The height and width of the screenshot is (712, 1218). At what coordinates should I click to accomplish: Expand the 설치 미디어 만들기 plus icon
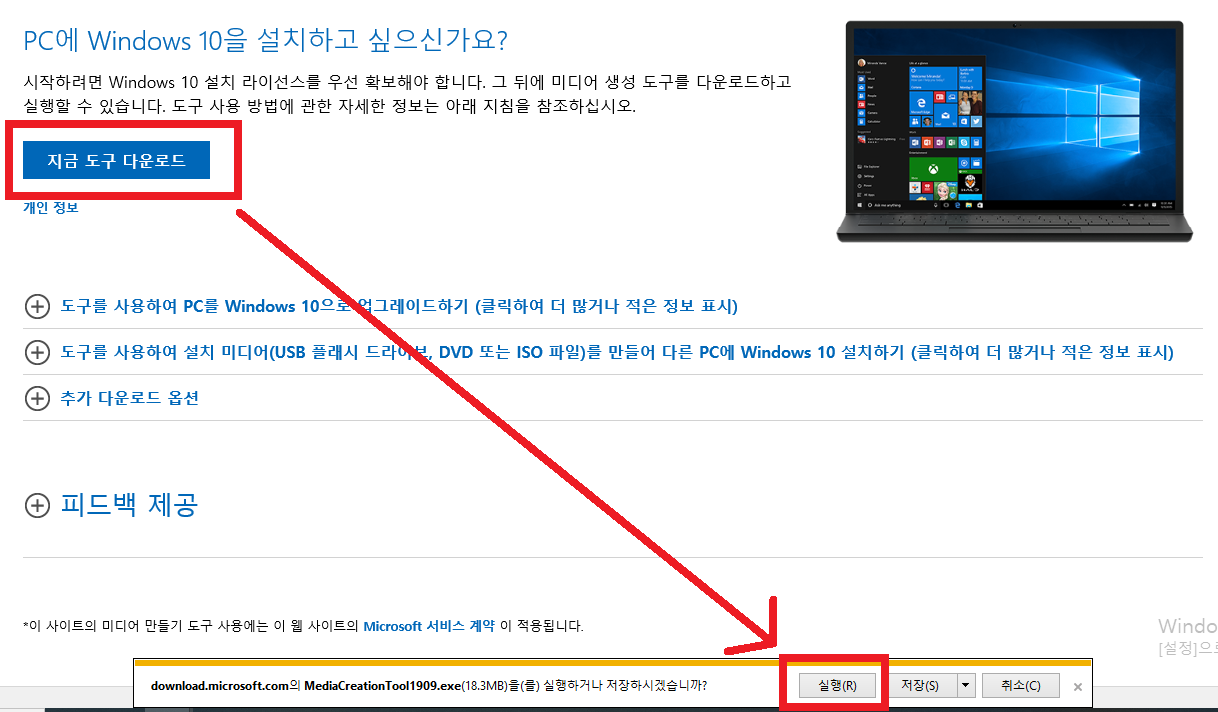(37, 352)
